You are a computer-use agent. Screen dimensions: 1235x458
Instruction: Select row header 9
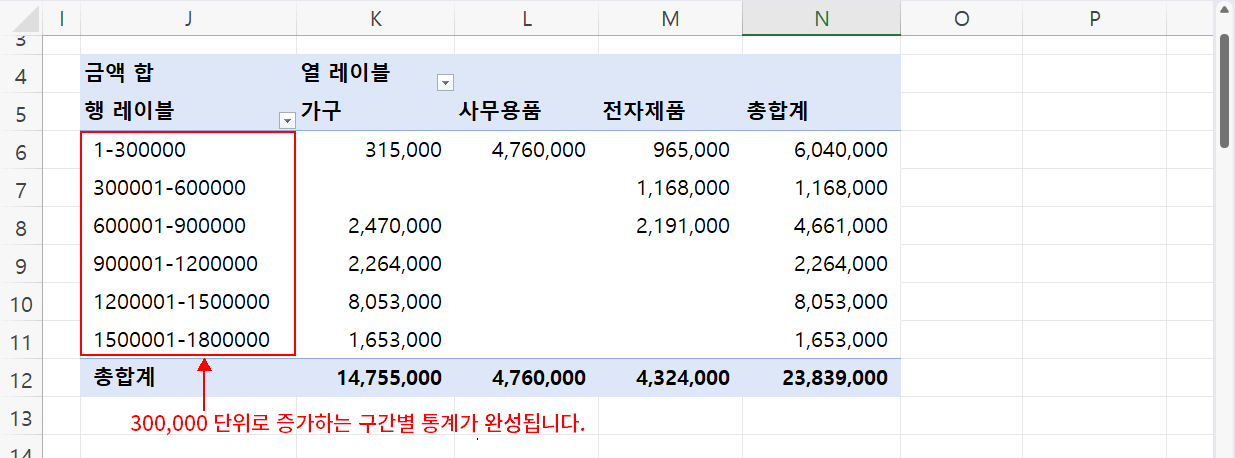pos(22,264)
